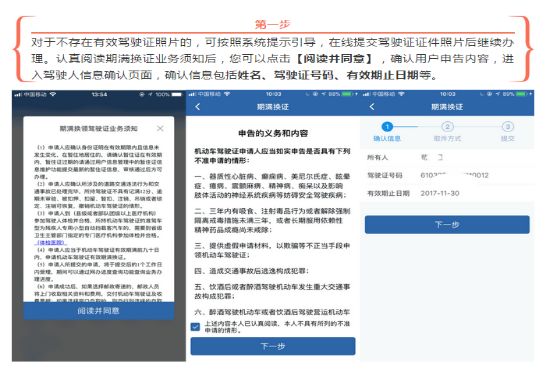Click the 驾驶证号码 field value
546x380 pixels.
[x=454, y=175]
